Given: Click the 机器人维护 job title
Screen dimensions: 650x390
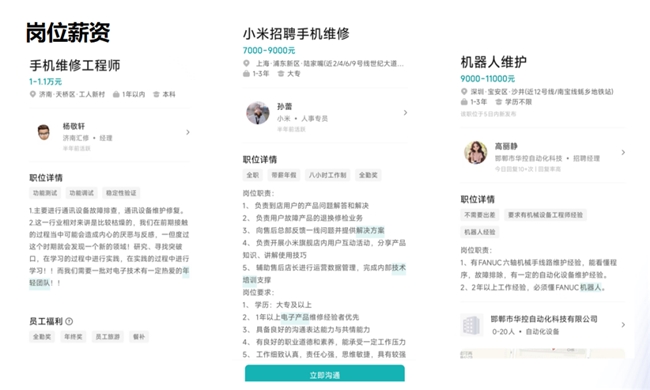Looking at the screenshot, I should pos(494,62).
